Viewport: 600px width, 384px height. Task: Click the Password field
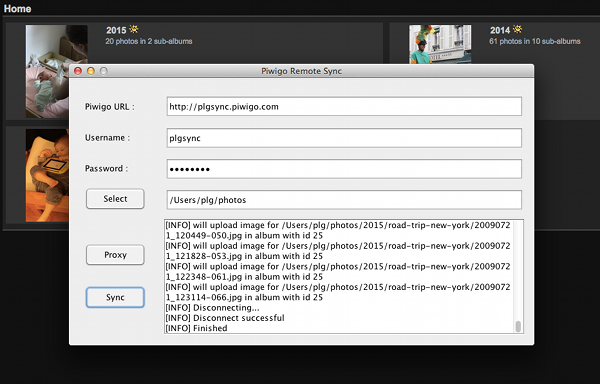[344, 169]
